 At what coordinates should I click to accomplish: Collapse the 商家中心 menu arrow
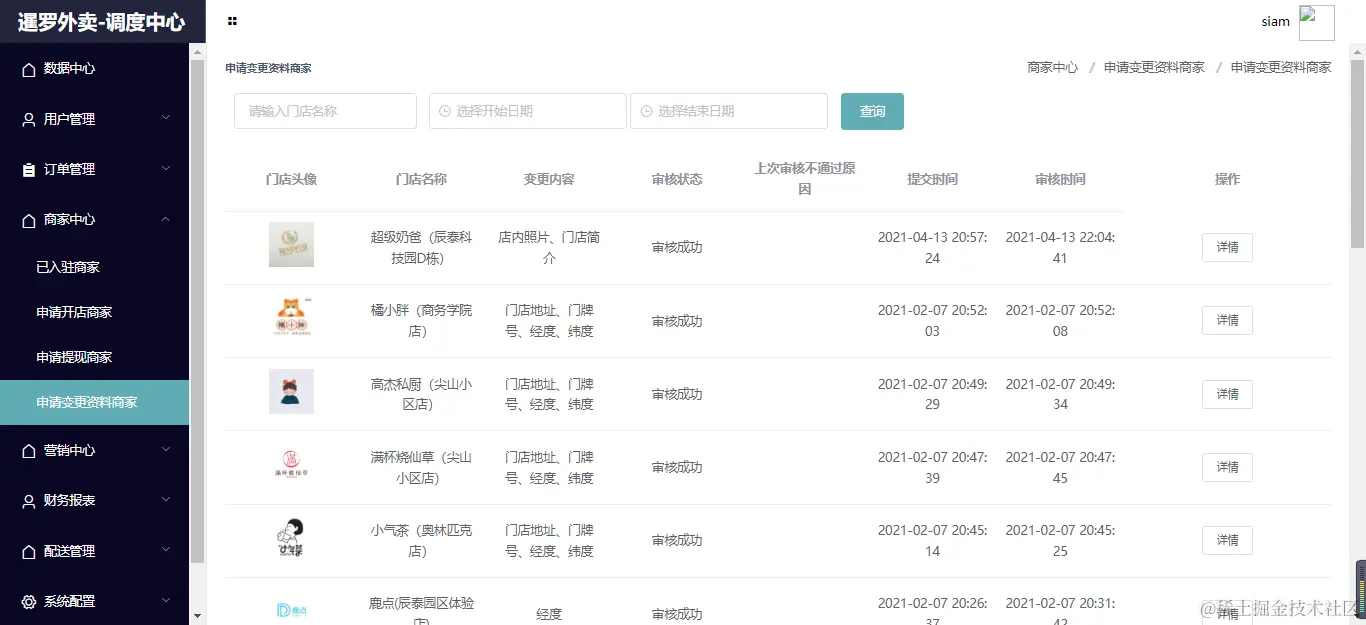[x=166, y=218]
